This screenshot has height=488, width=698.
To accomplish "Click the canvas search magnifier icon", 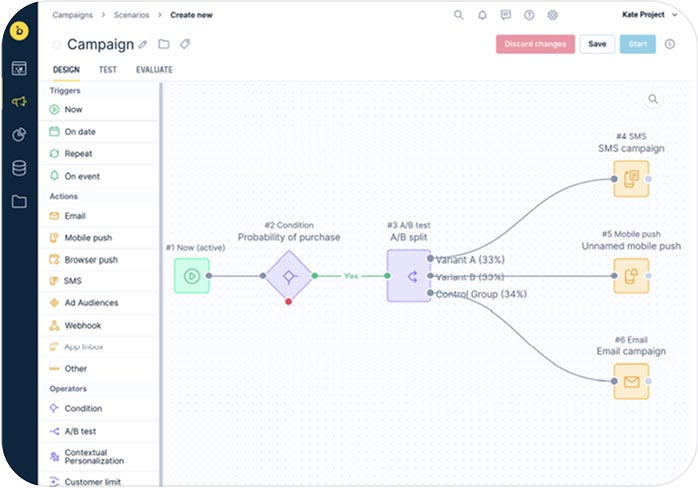I will (x=653, y=99).
